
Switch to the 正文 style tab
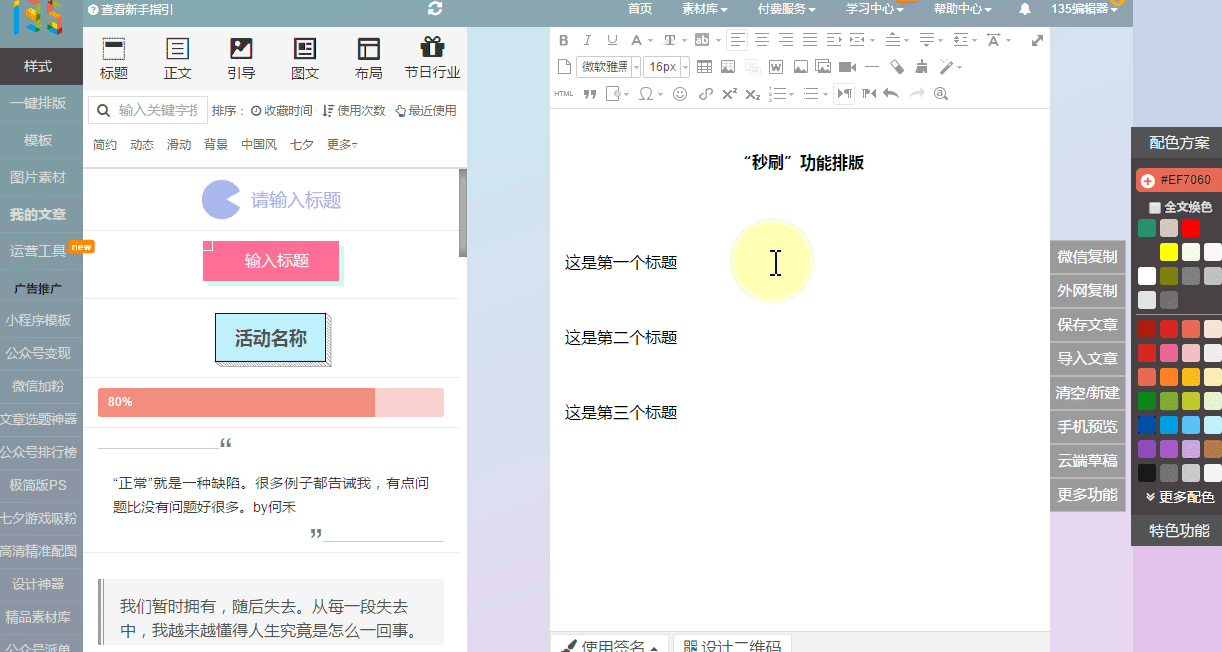[177, 59]
